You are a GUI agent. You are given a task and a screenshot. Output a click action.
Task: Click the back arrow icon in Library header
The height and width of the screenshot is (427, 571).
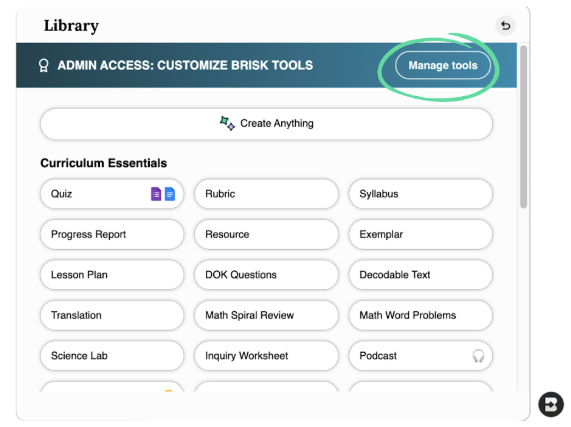tap(505, 25)
